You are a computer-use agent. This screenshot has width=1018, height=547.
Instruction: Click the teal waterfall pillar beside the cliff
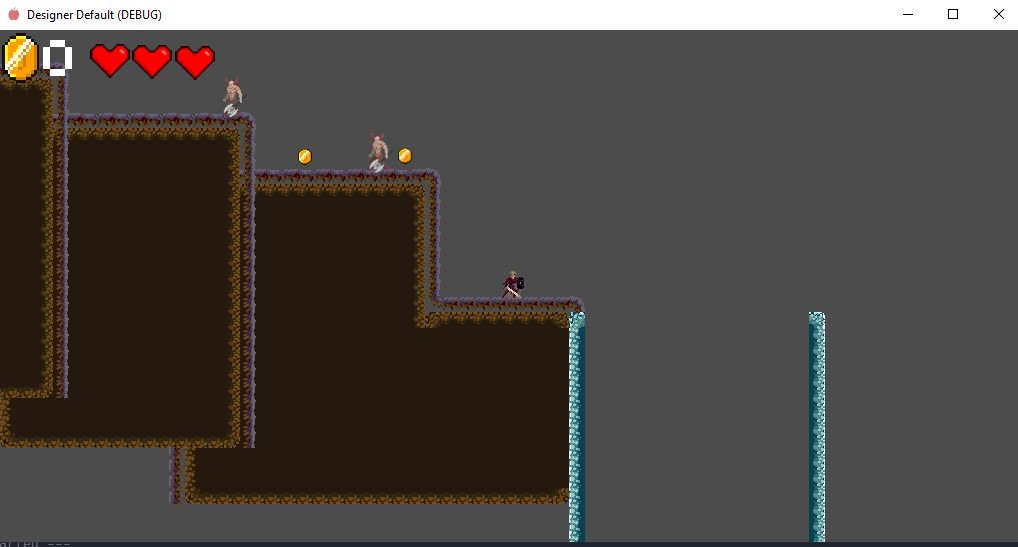tap(577, 427)
